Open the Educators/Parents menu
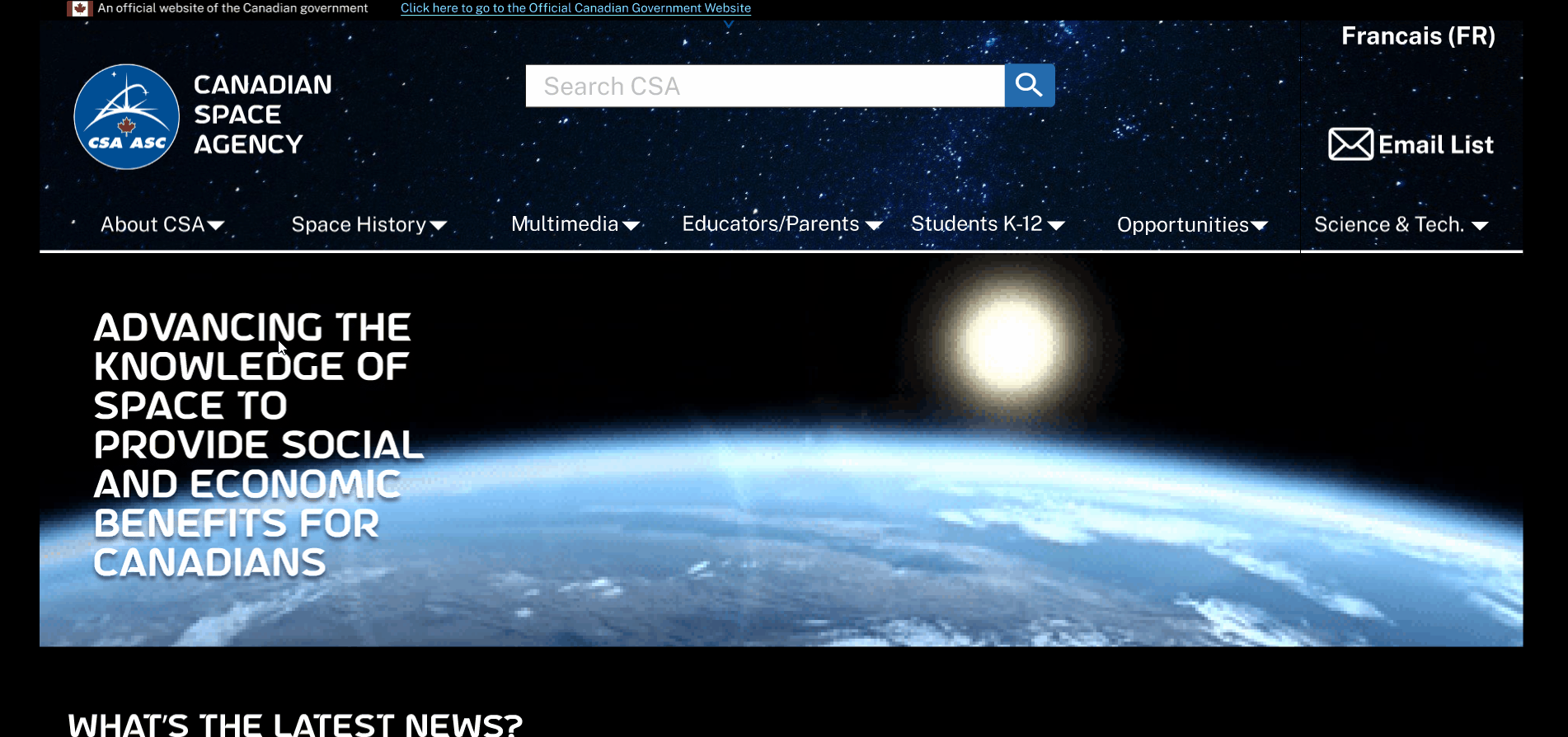Image resolution: width=1568 pixels, height=737 pixels. point(782,224)
